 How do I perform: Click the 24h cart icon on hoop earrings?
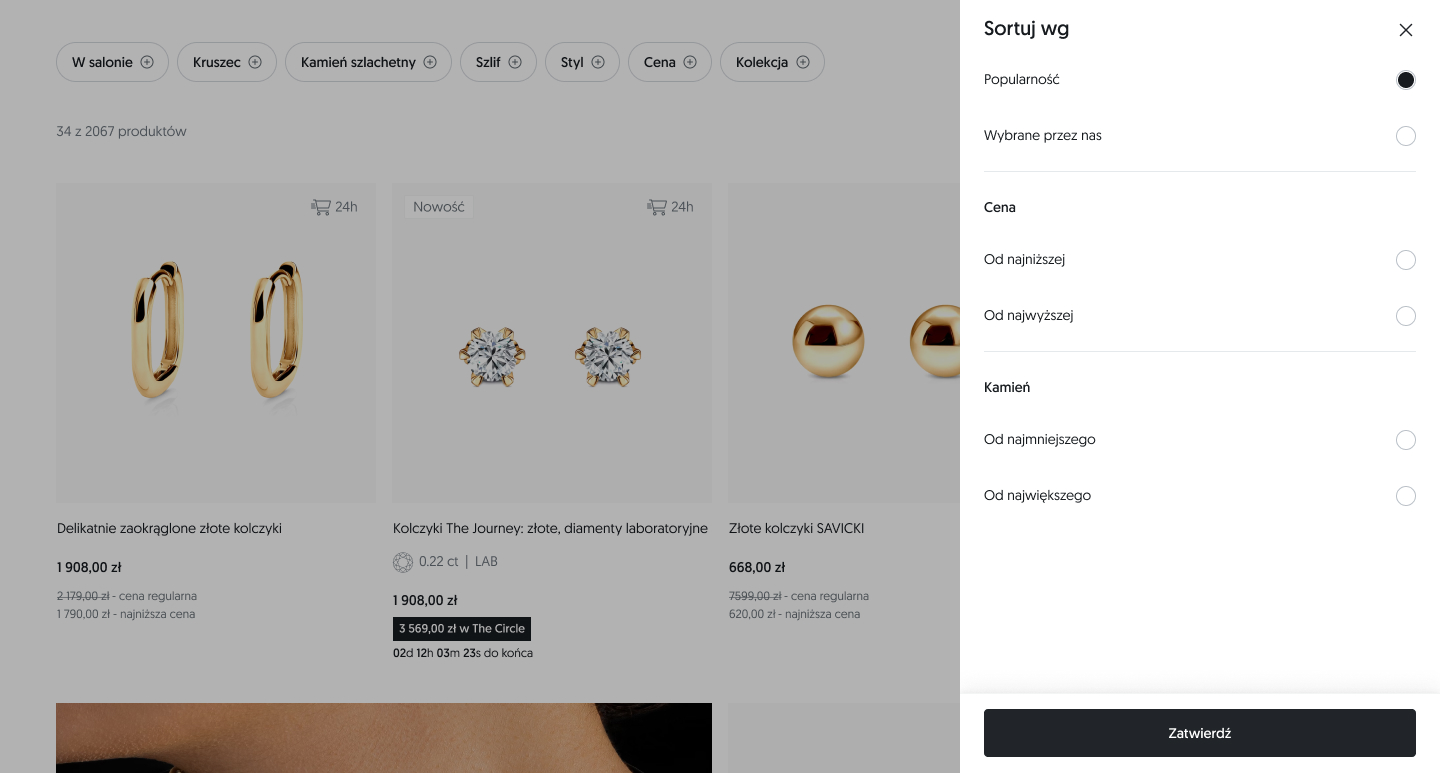[x=321, y=207]
